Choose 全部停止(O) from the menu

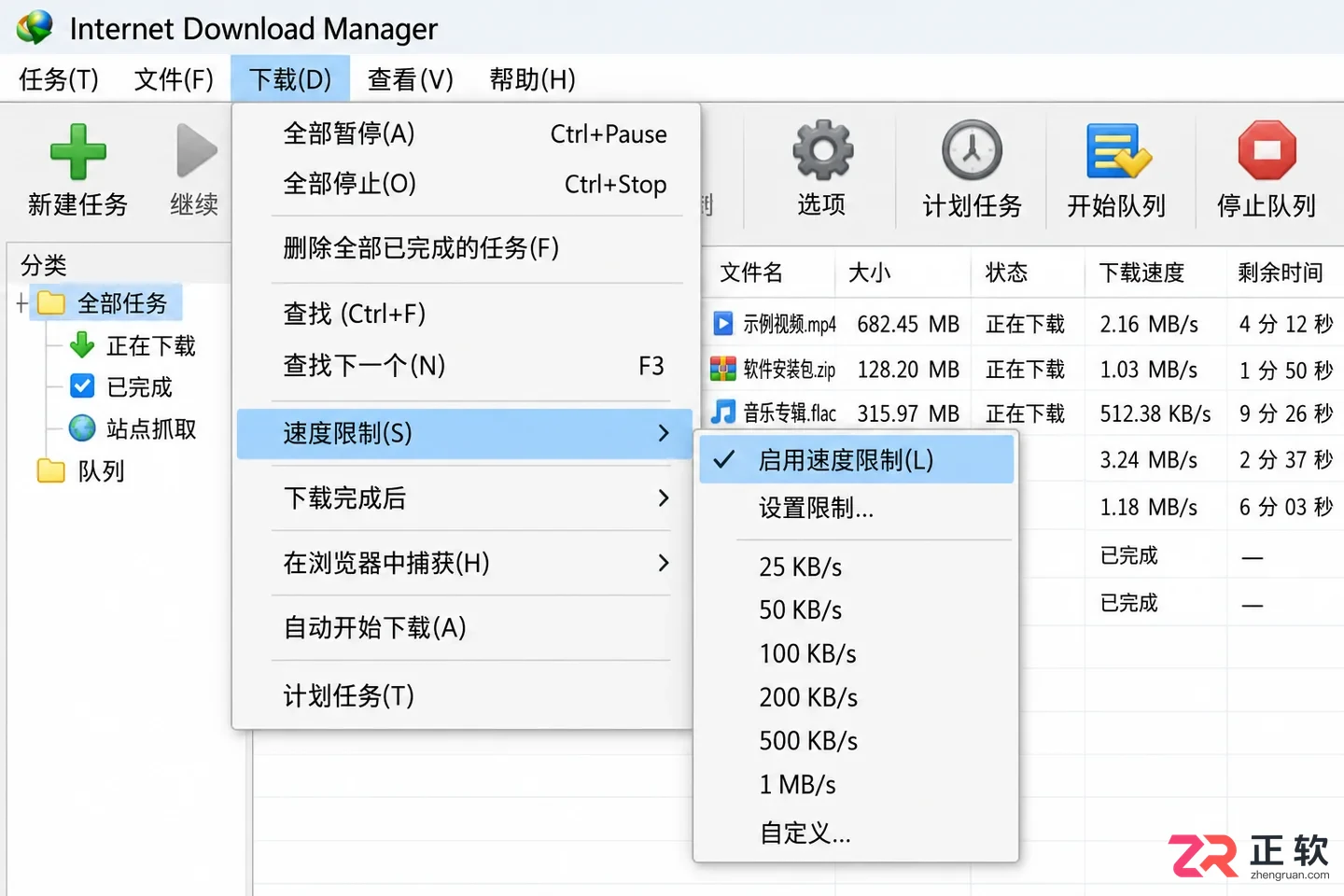(x=464, y=184)
